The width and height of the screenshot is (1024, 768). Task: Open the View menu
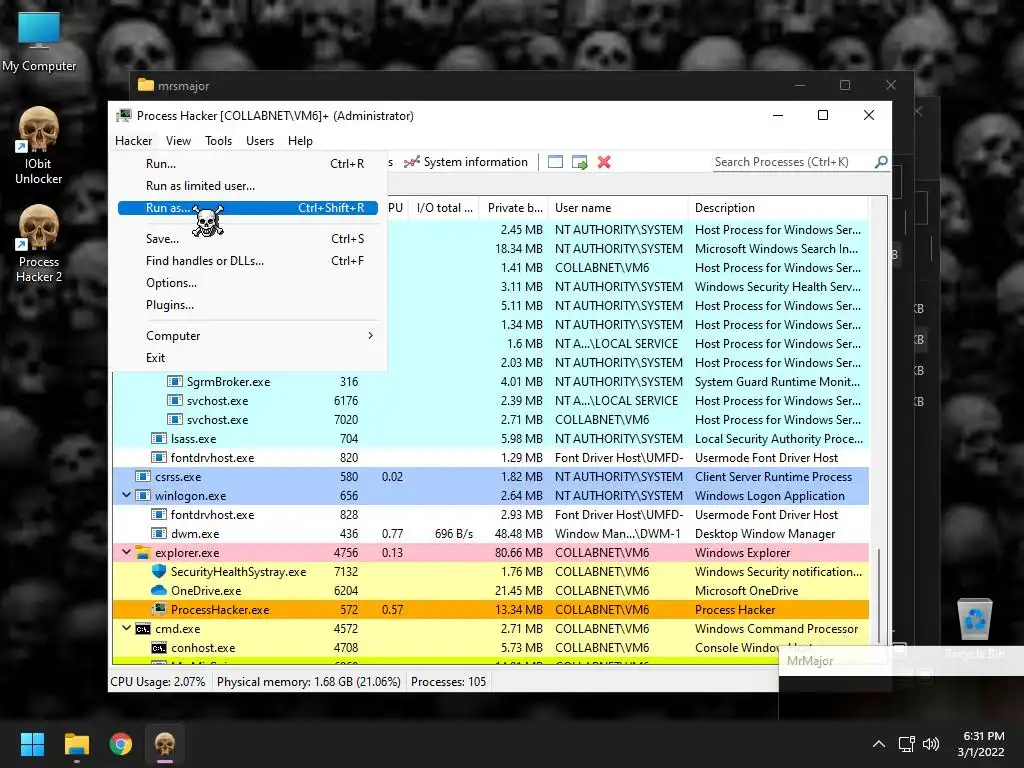pos(178,141)
